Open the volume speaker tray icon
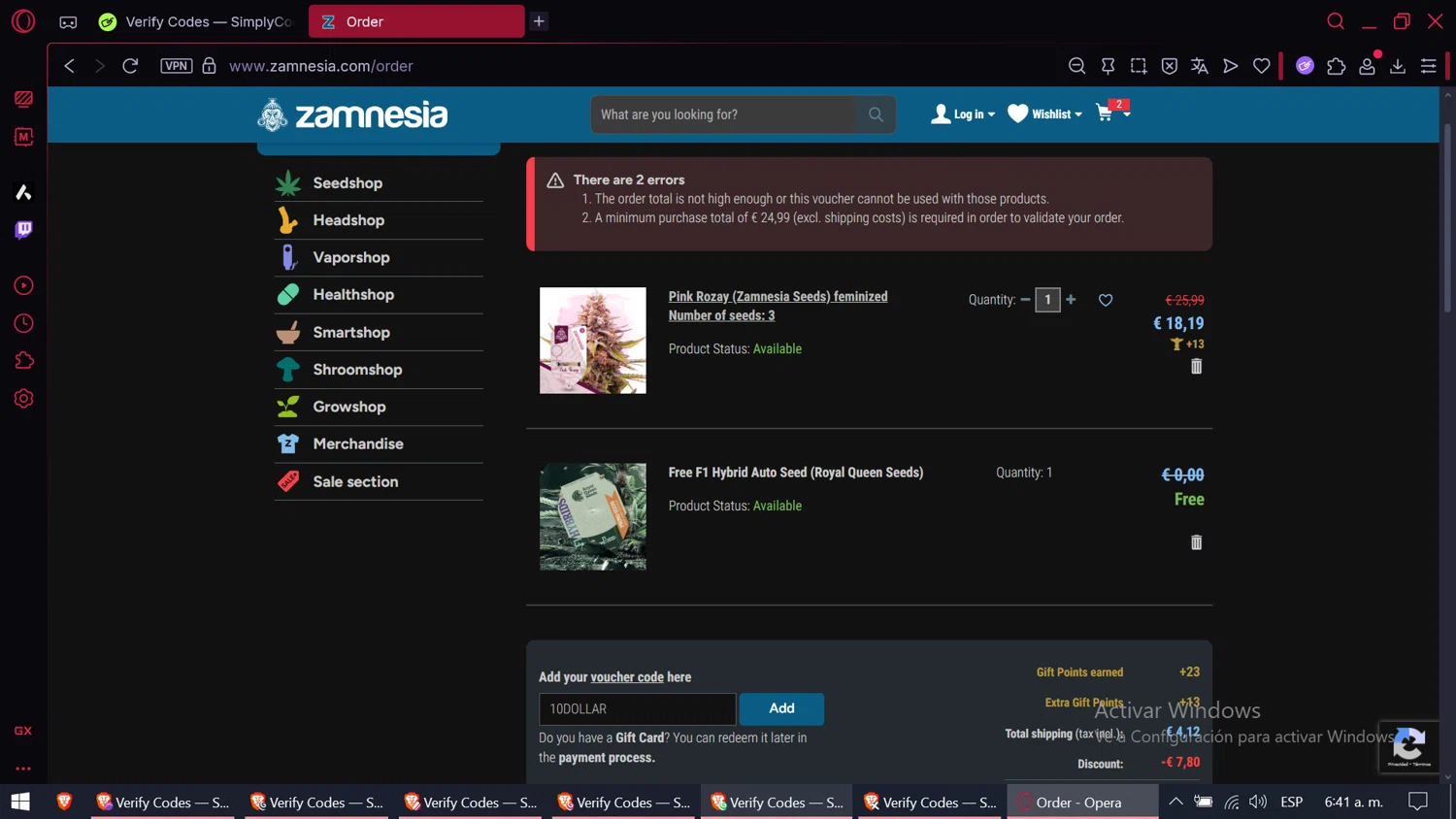Viewport: 1456px width, 819px height. (1258, 802)
